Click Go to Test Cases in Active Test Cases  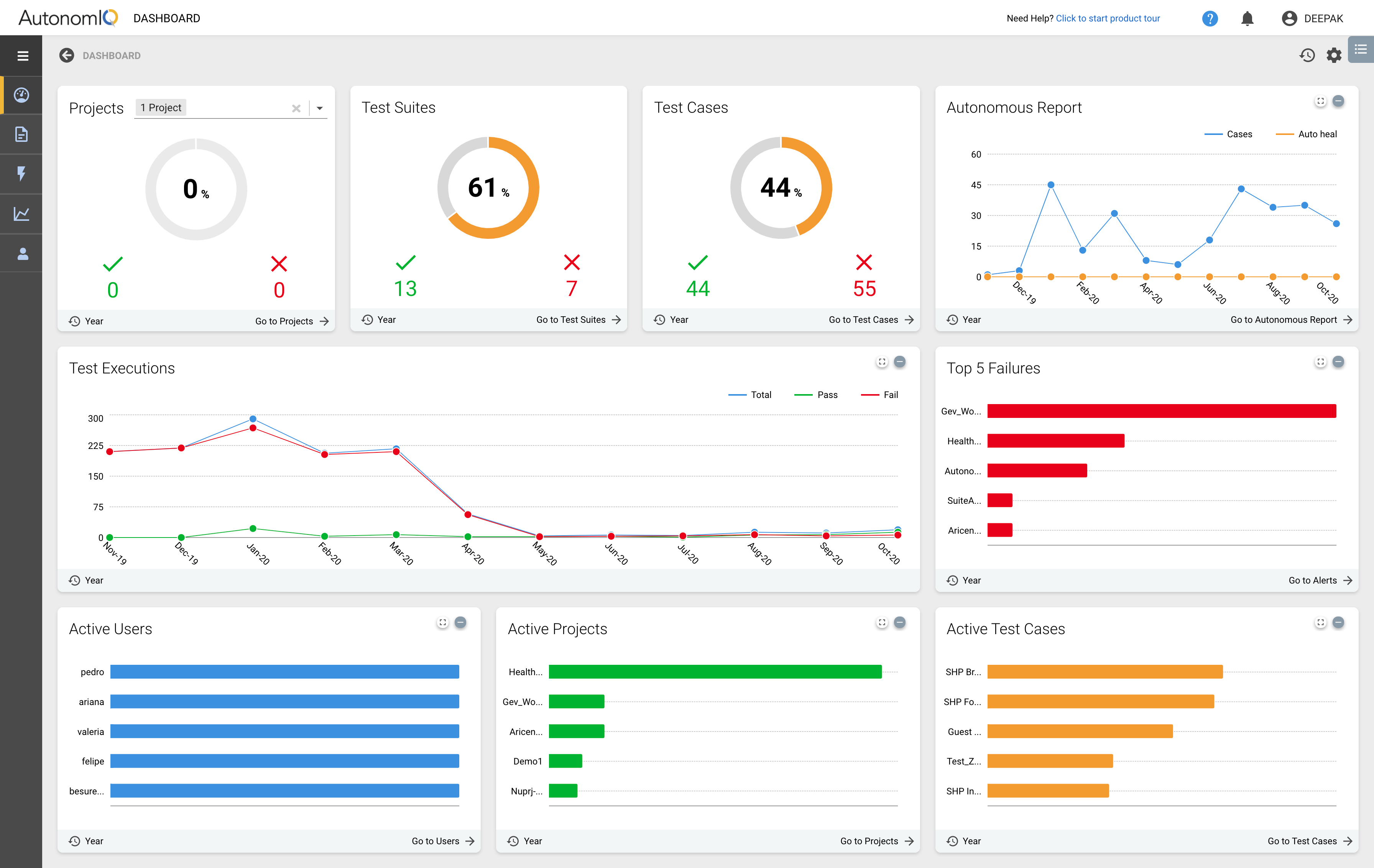(x=1310, y=841)
